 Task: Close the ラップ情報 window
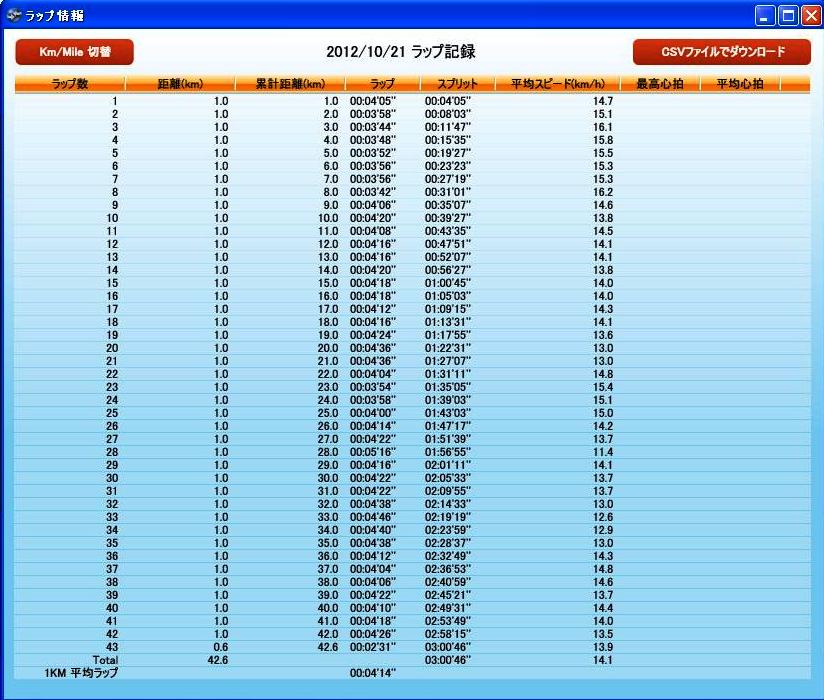click(x=811, y=16)
